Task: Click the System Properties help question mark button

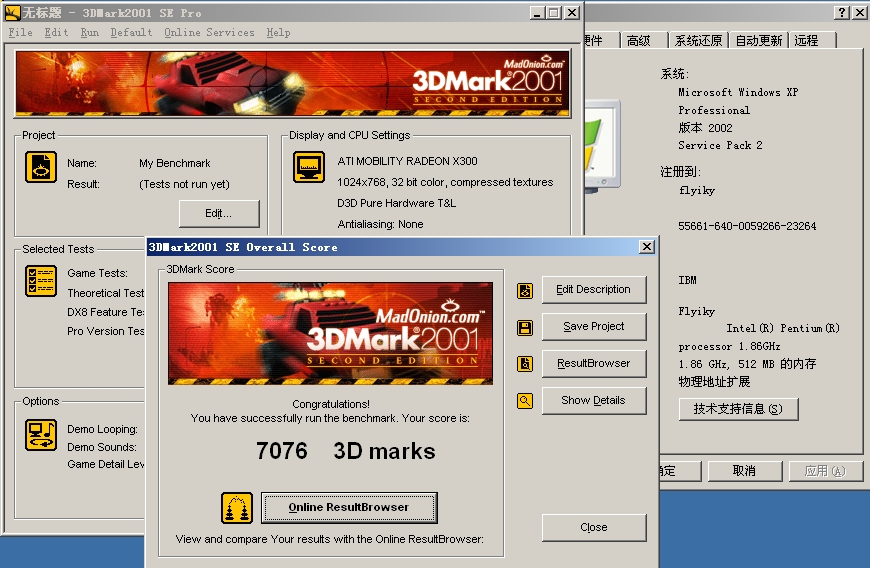Action: click(842, 12)
